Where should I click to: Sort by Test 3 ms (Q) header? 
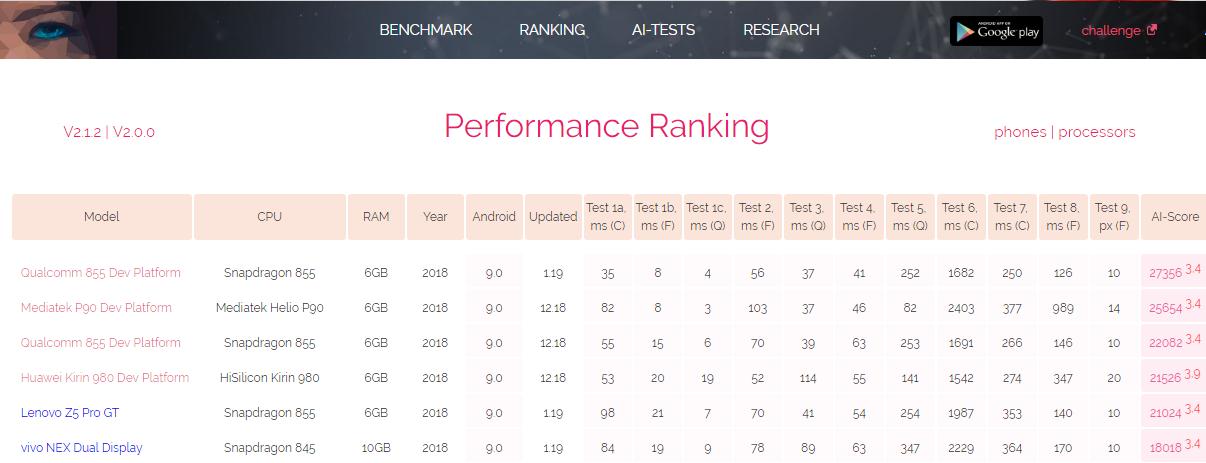click(x=808, y=217)
